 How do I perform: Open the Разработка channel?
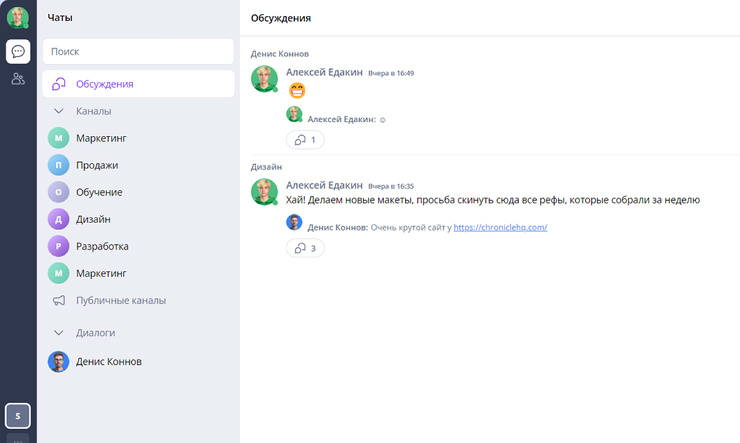point(102,246)
